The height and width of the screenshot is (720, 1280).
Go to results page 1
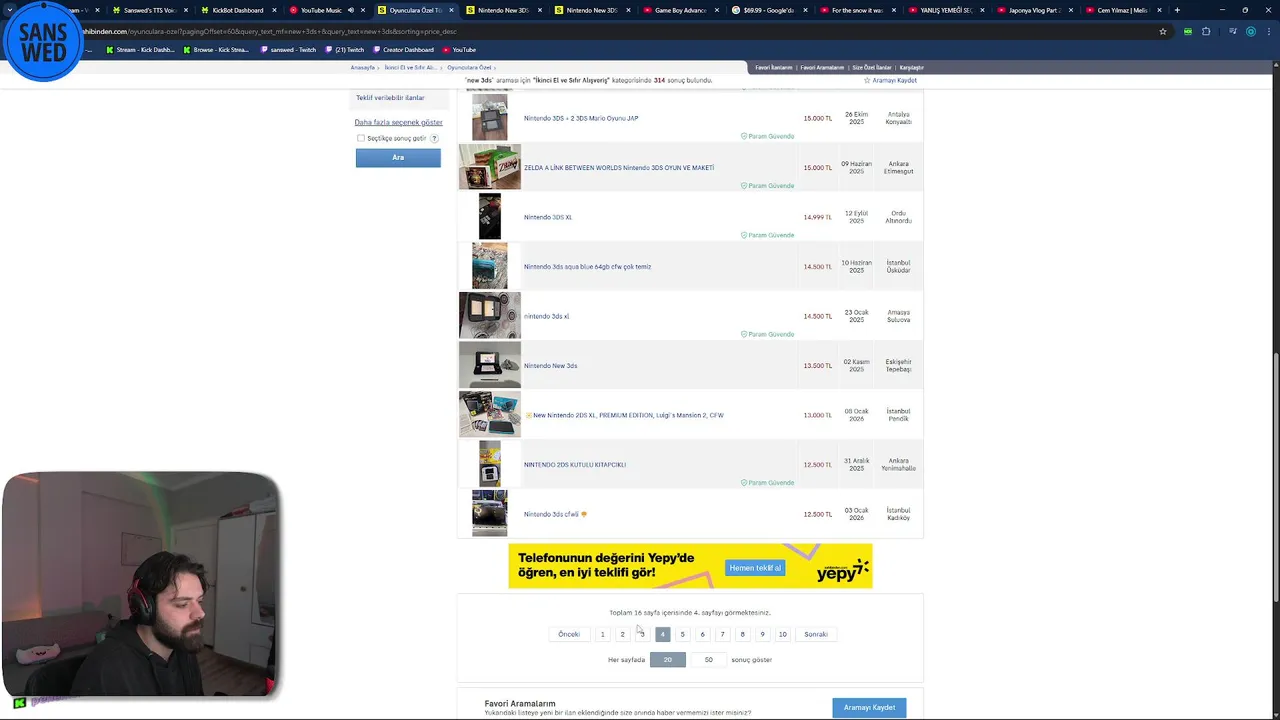pos(602,634)
